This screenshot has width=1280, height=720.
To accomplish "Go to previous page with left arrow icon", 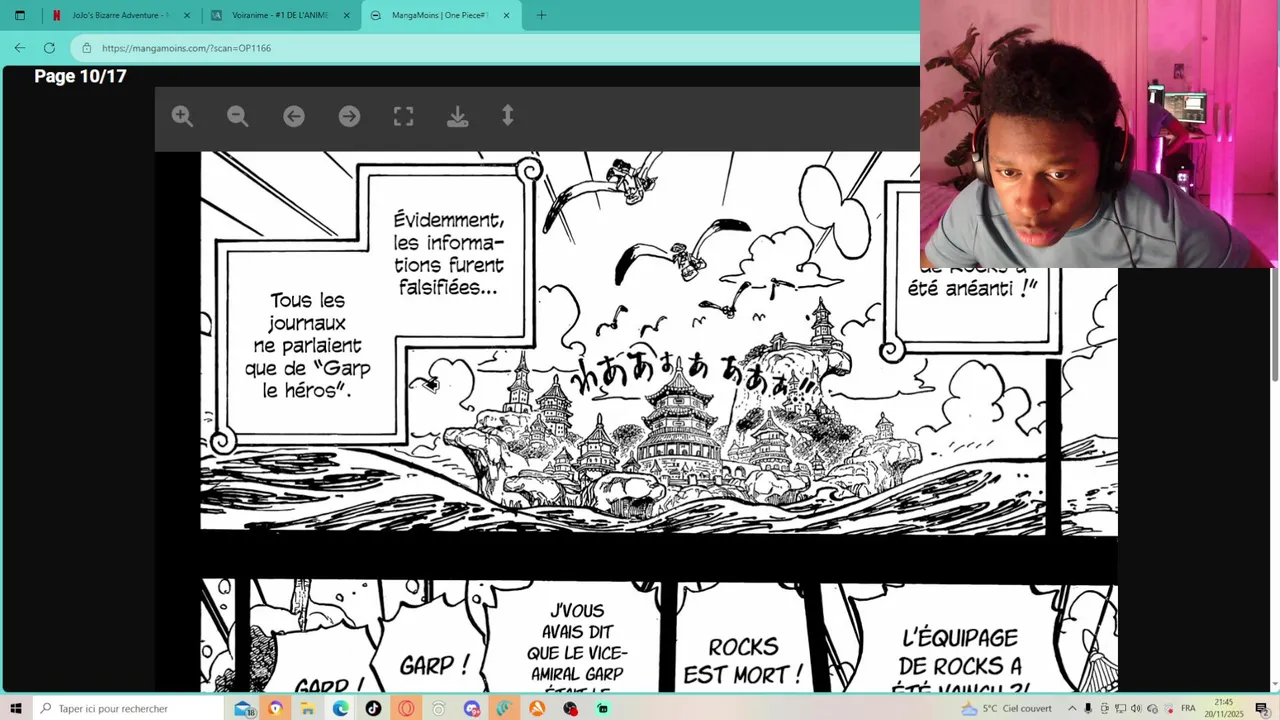I will coord(293,116).
